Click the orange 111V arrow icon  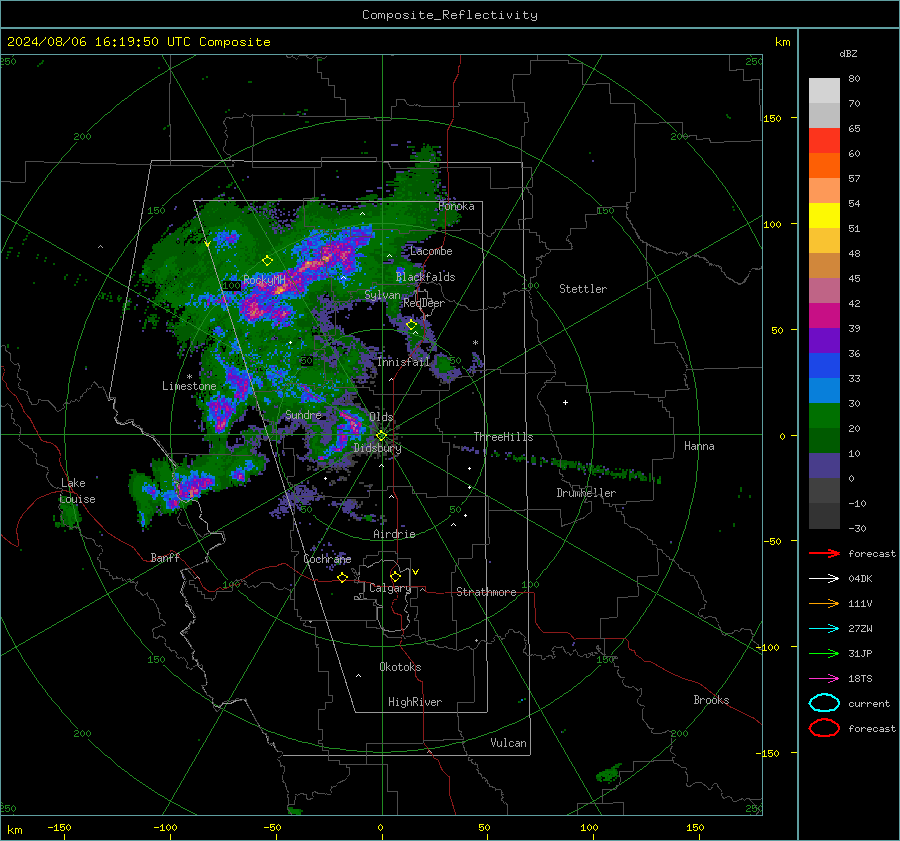tap(824, 603)
